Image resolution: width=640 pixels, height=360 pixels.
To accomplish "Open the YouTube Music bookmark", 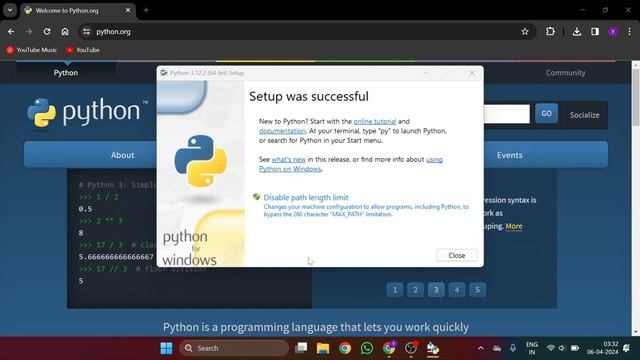I will click(32, 50).
